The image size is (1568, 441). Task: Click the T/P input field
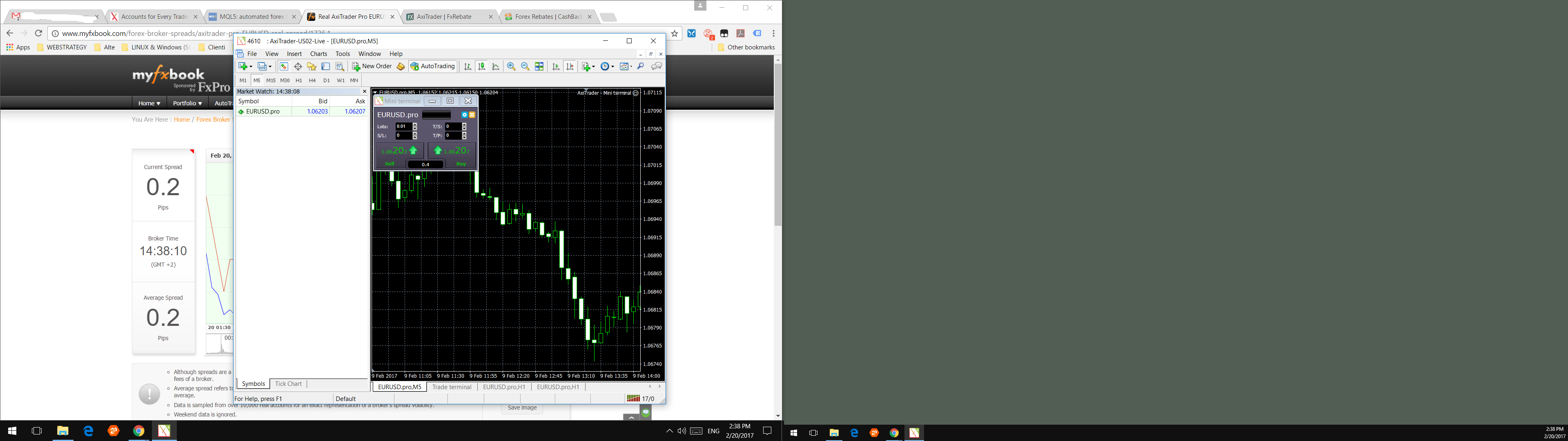tap(453, 135)
